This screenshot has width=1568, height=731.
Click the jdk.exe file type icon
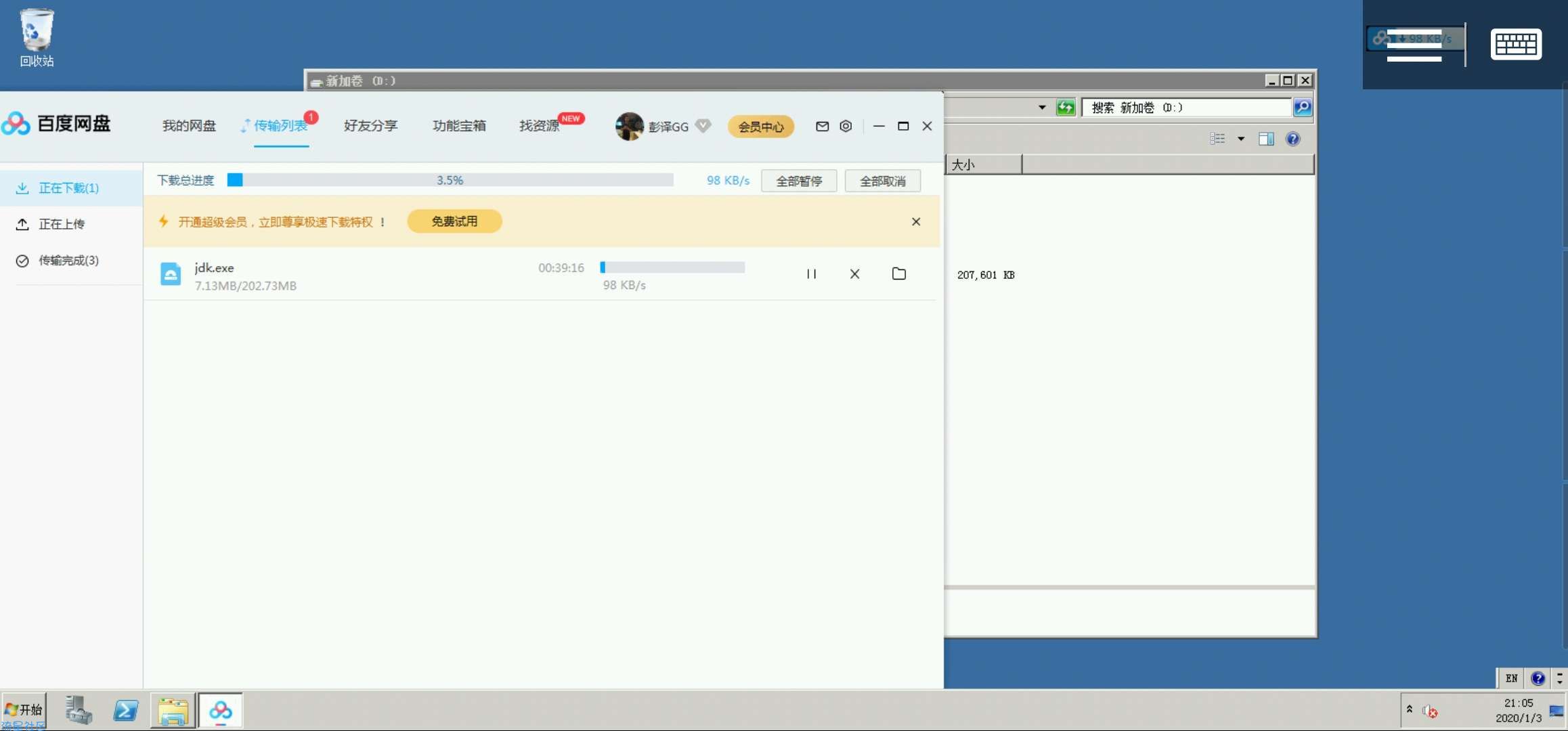click(x=171, y=274)
